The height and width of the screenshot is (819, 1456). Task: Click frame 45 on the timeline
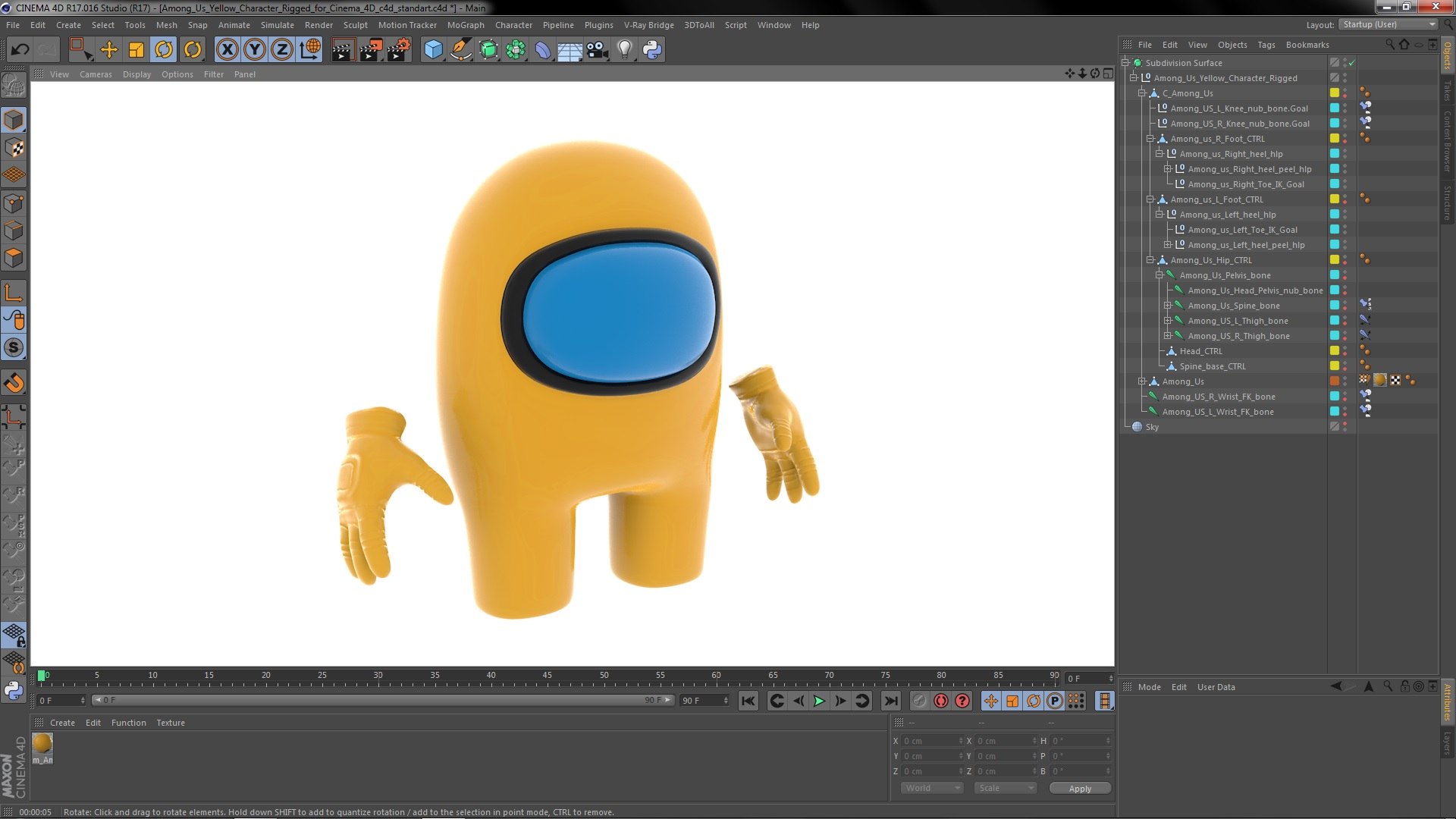click(x=547, y=676)
